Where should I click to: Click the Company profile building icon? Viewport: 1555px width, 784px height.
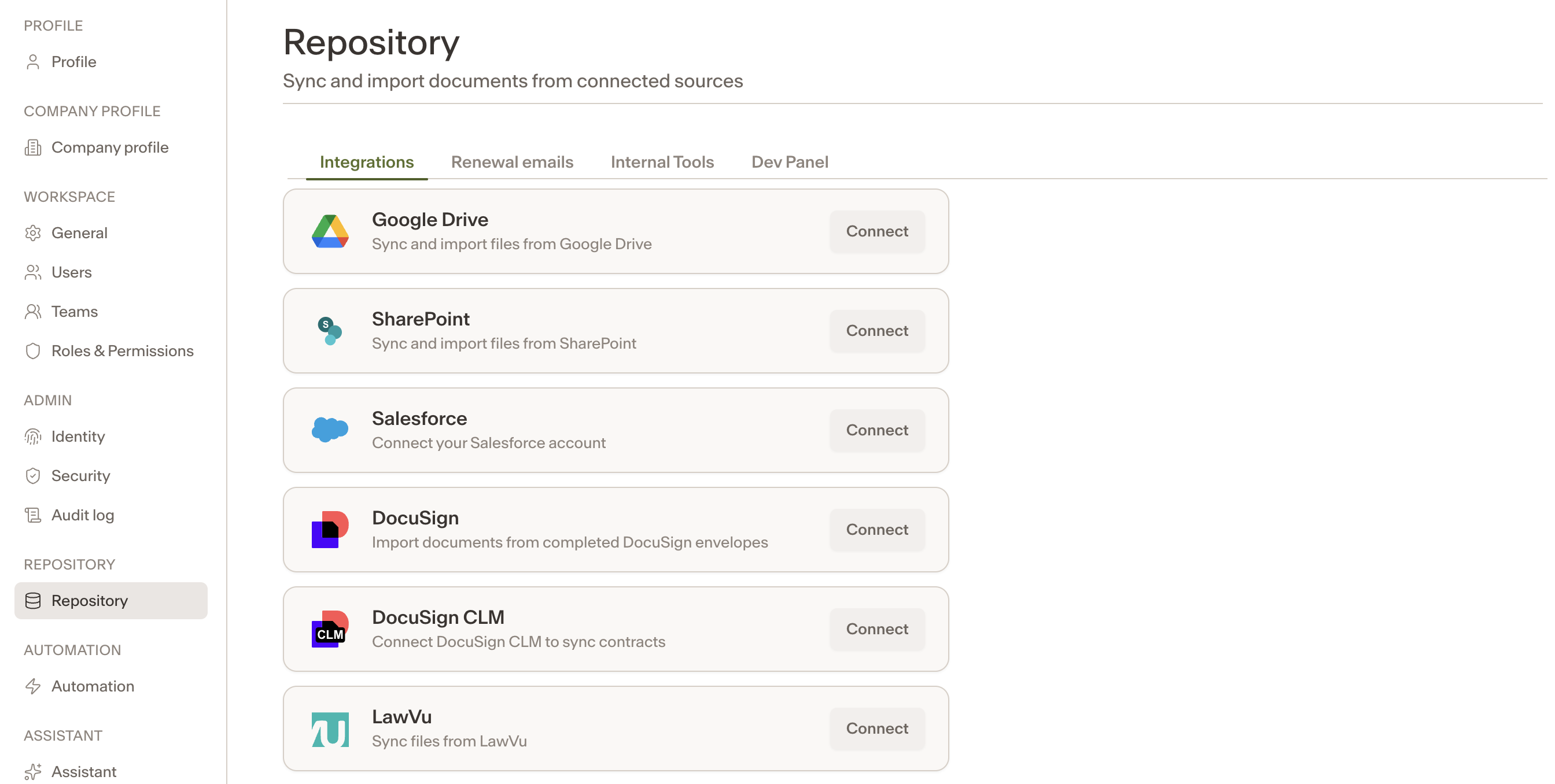point(33,148)
